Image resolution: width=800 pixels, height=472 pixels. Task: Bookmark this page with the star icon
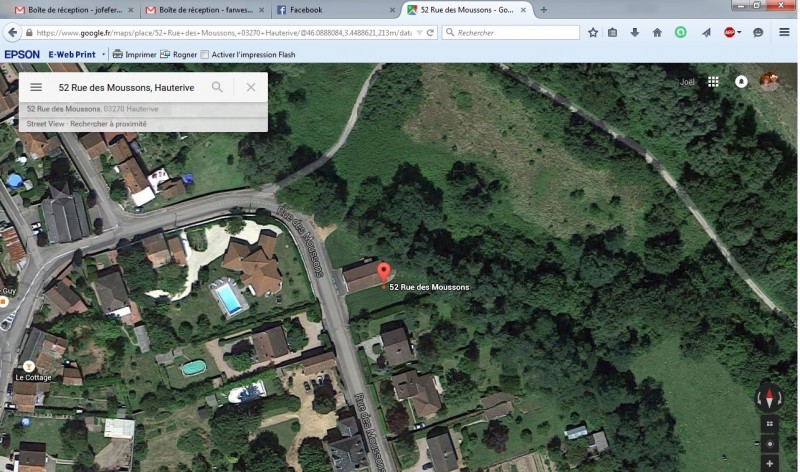click(x=593, y=33)
